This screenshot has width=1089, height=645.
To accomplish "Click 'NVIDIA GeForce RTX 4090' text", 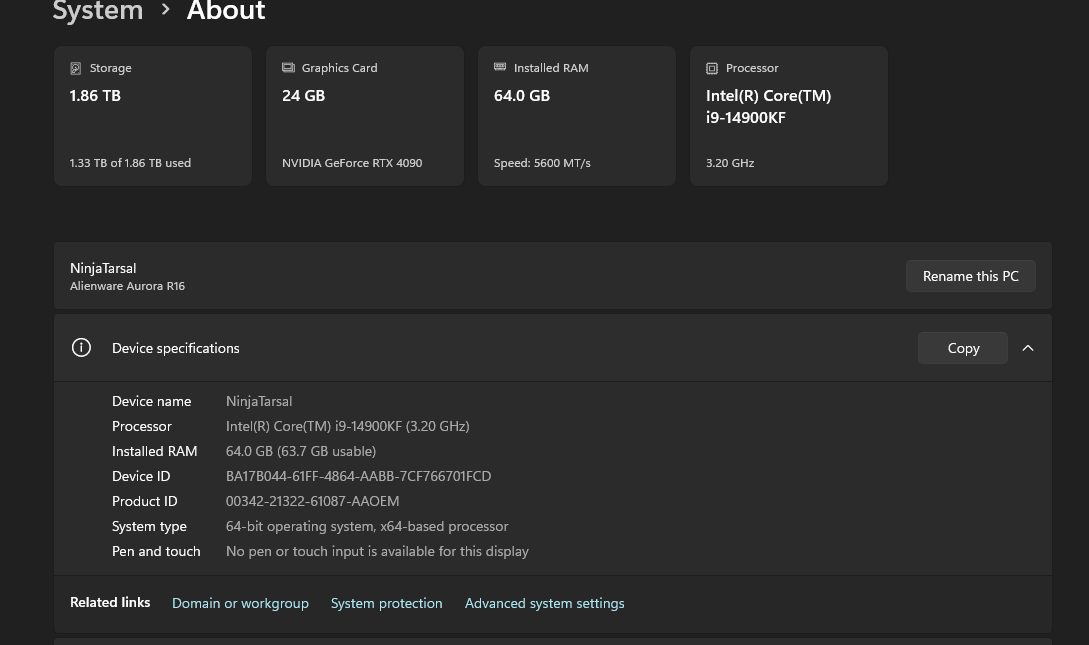I will 352,163.
